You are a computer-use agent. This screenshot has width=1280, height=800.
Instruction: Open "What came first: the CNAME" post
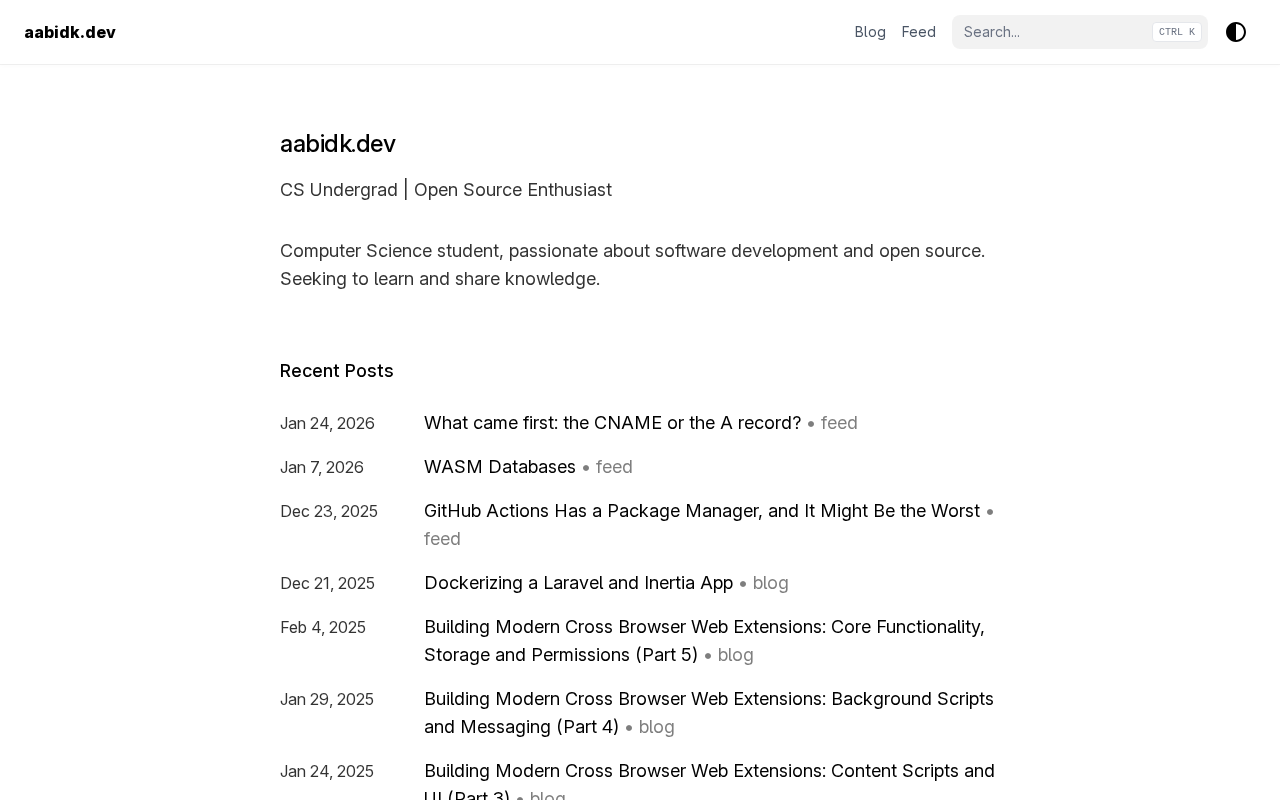pos(612,423)
